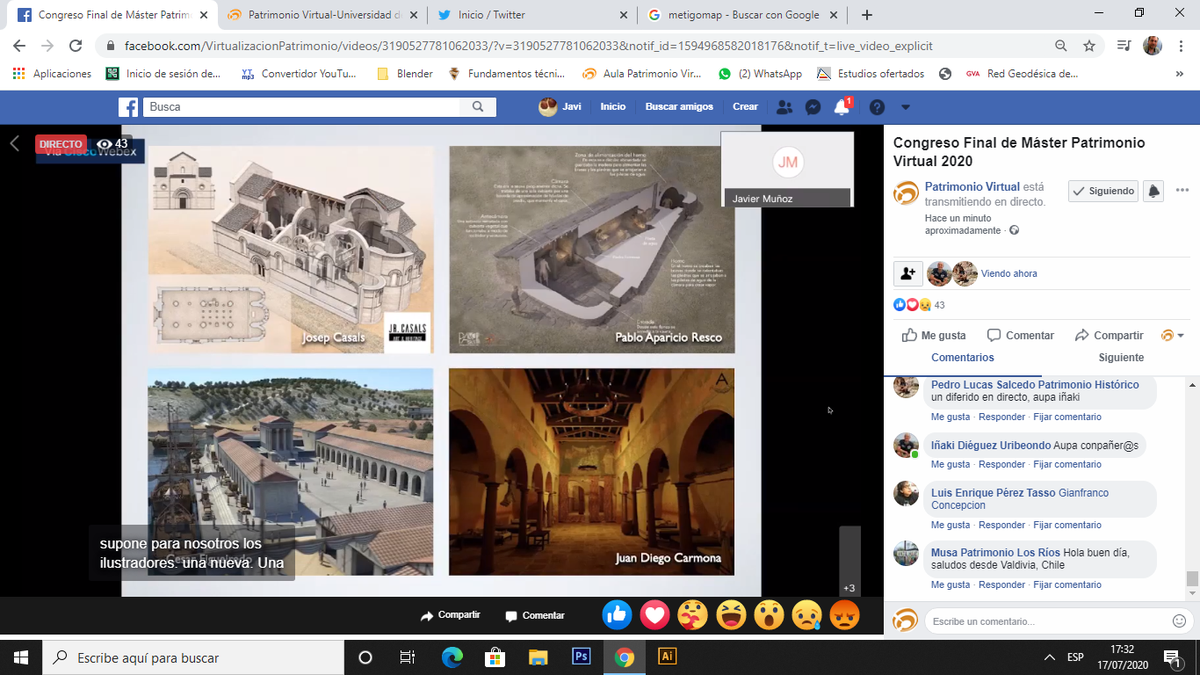Click Crear in the Facebook top bar
This screenshot has width=1200, height=675.
pos(745,107)
